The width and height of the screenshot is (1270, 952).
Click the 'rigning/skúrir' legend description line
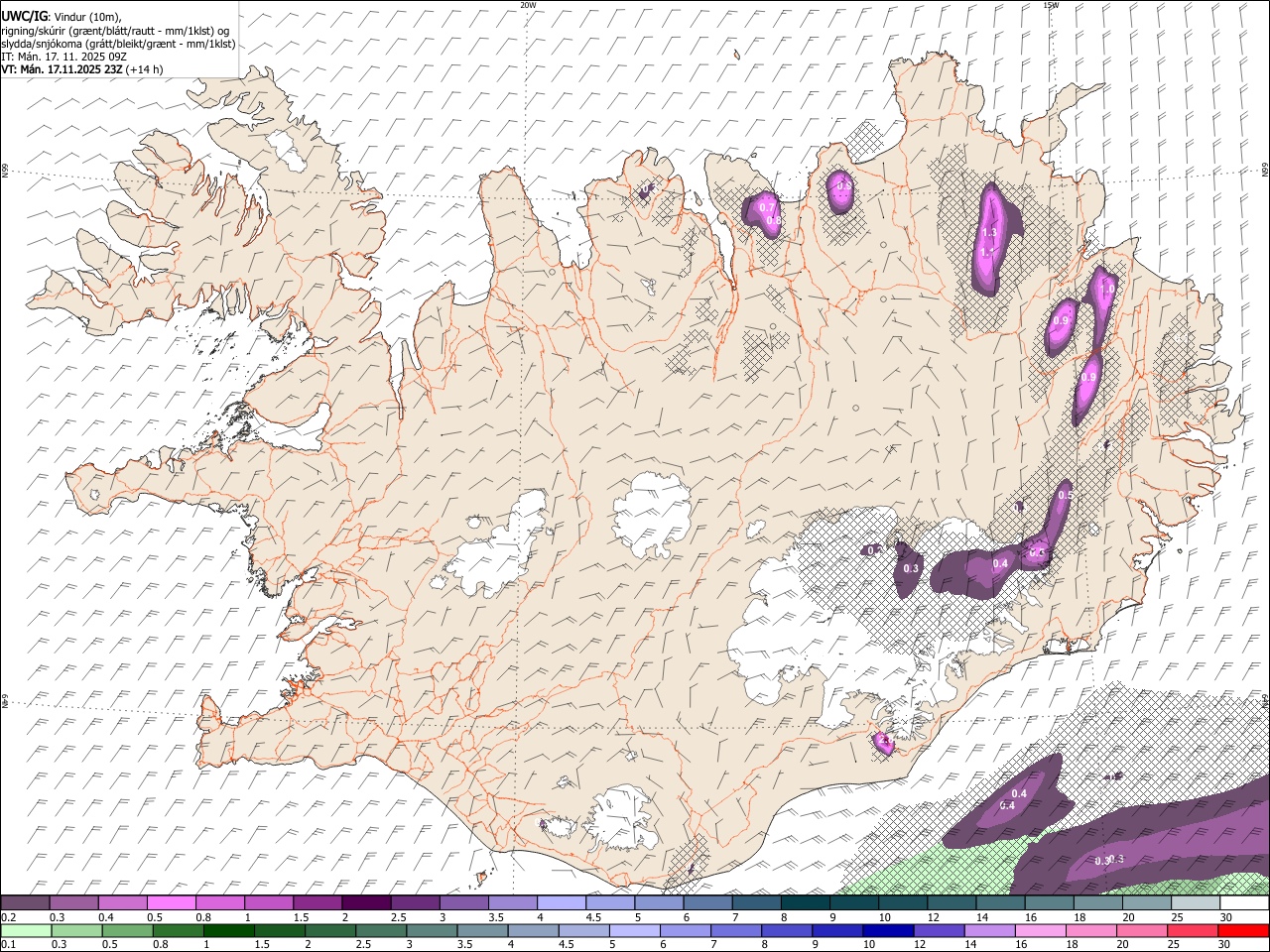point(116,30)
